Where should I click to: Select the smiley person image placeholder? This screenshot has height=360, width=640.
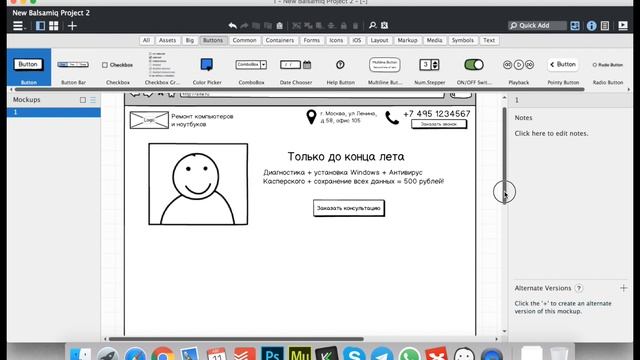point(198,184)
